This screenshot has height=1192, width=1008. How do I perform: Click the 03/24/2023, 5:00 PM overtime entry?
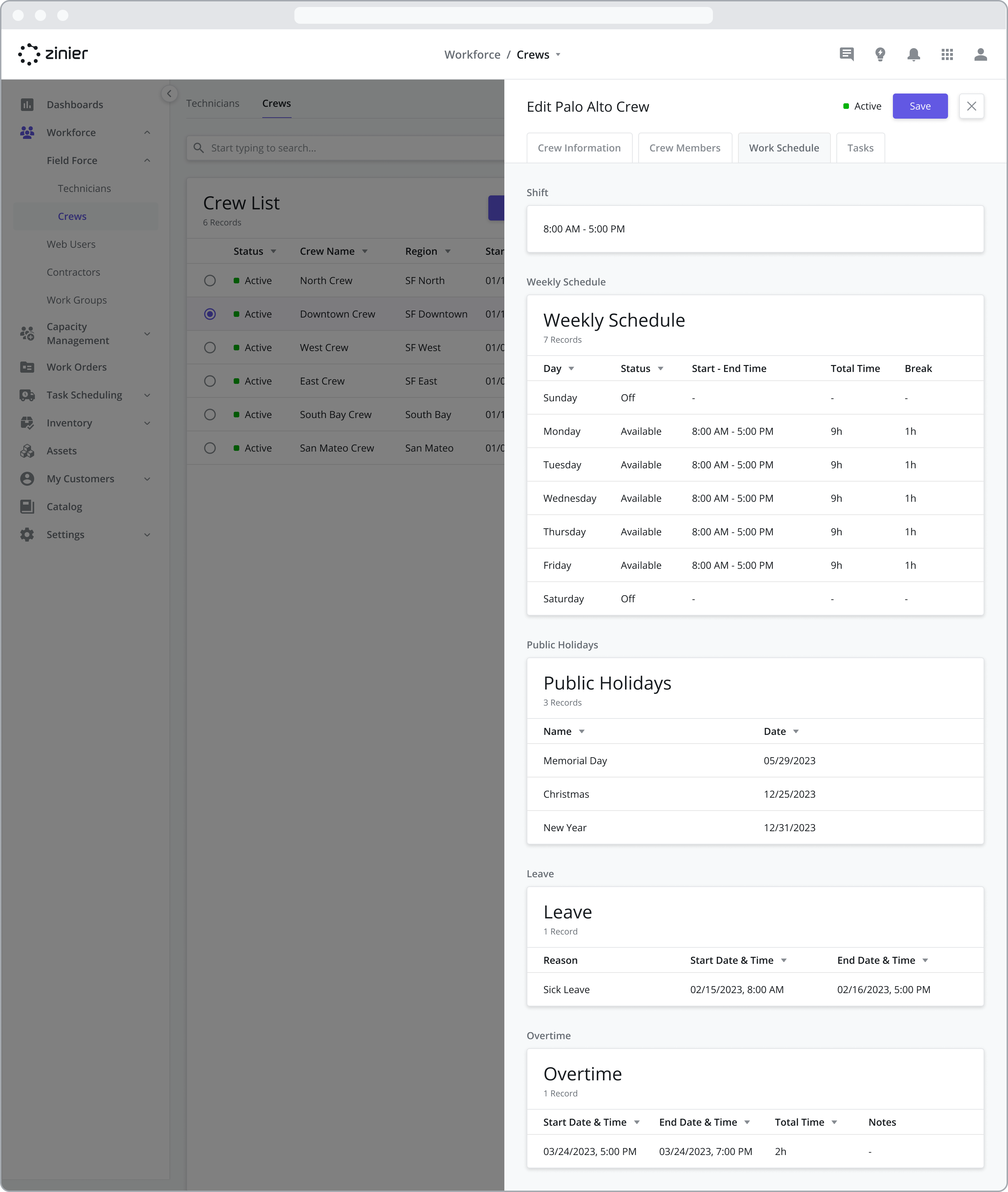(589, 1152)
